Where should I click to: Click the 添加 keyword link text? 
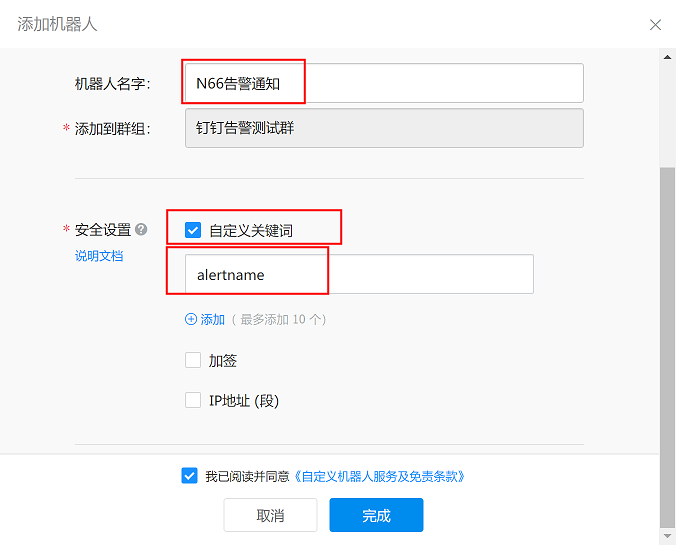[213, 319]
